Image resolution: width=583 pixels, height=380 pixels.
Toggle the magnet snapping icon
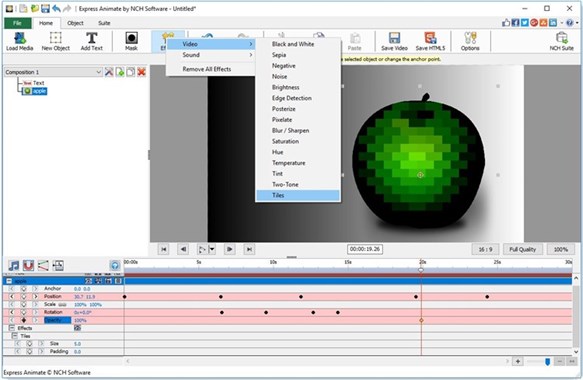28,265
